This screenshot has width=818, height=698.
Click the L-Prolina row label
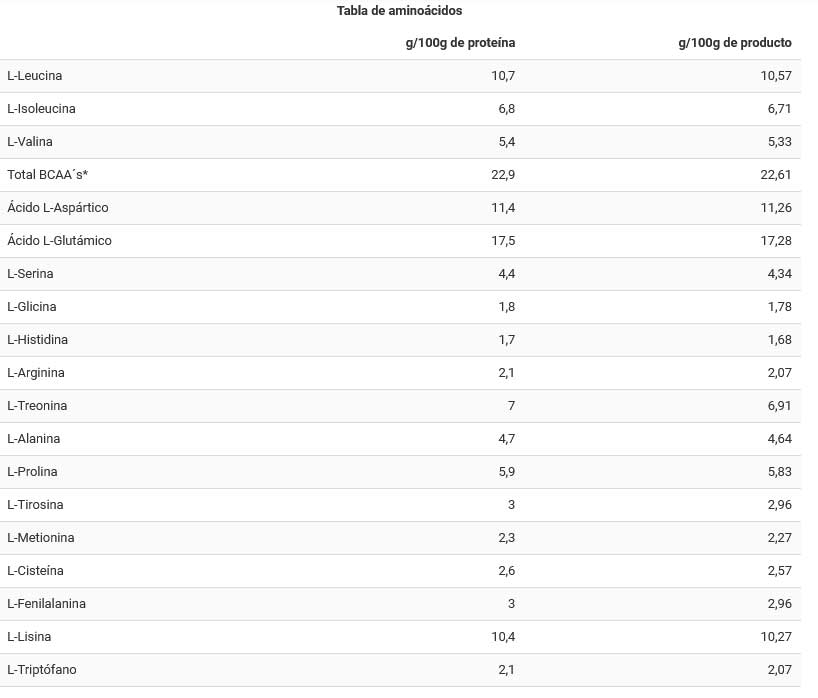click(x=32, y=472)
